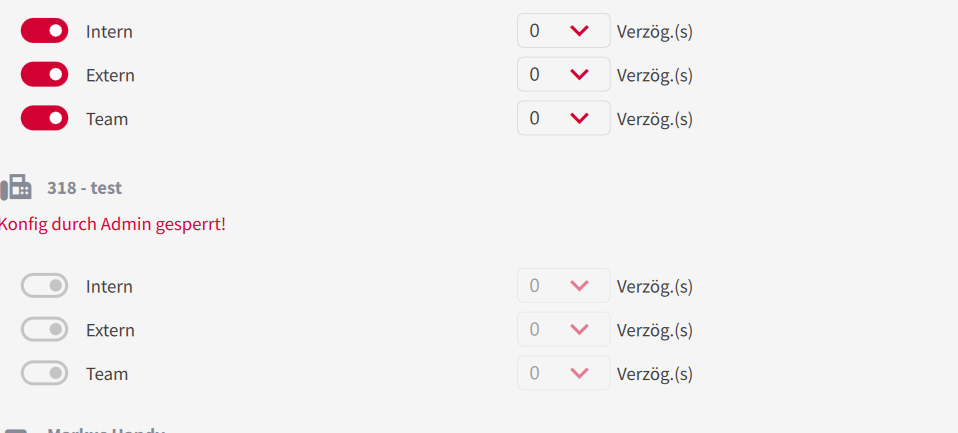Open delay dropdown for the enabled Team row
The width and height of the screenshot is (958, 433).
pyautogui.click(x=563, y=119)
